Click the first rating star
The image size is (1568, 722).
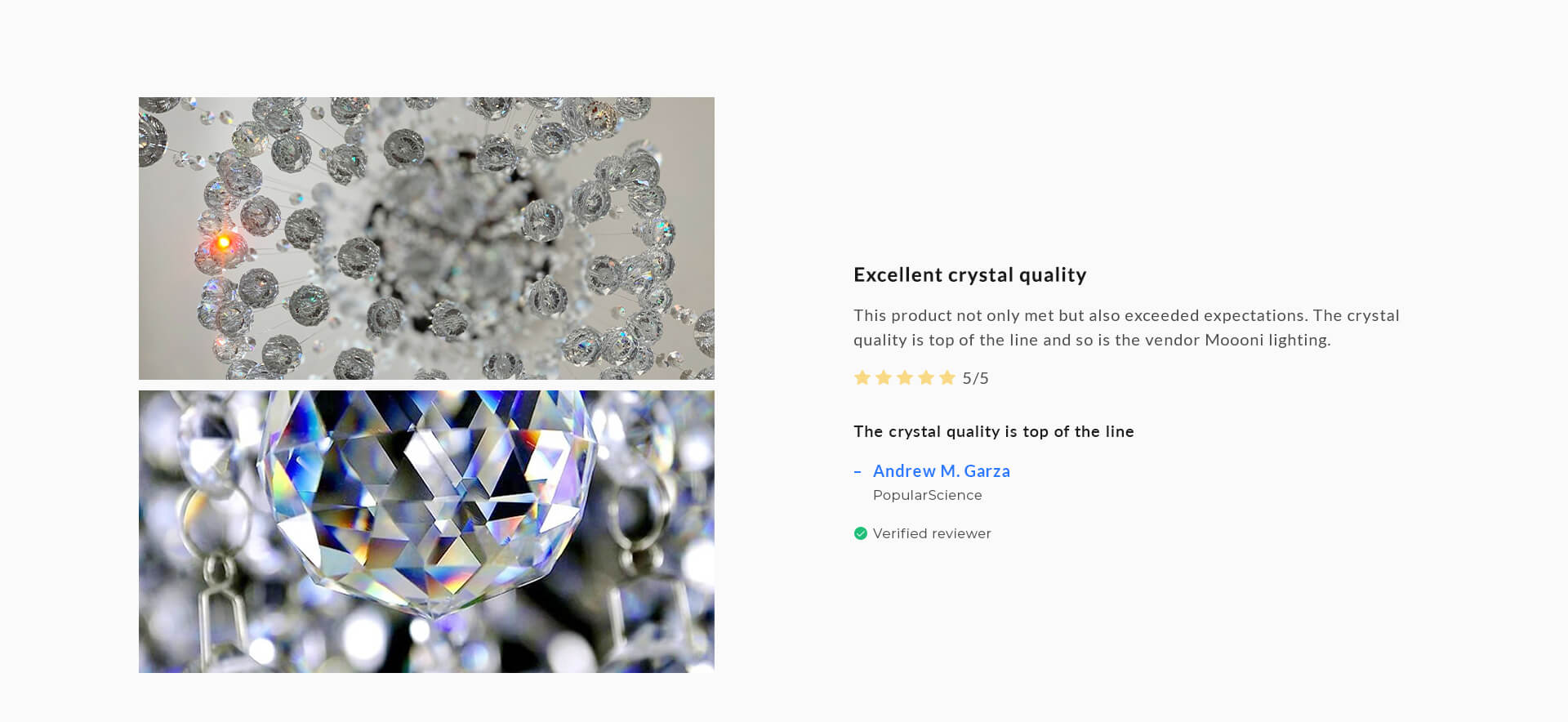click(862, 377)
